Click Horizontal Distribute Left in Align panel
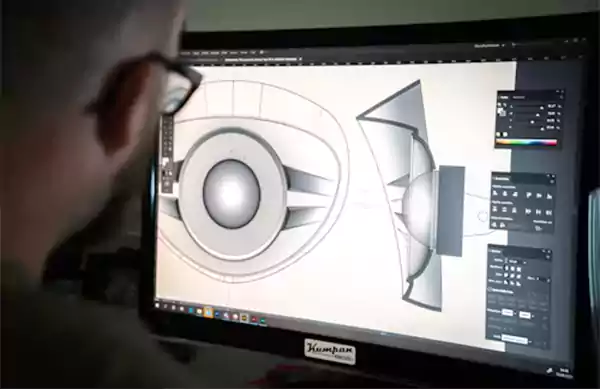The height and width of the screenshot is (390, 600). tap(528, 211)
